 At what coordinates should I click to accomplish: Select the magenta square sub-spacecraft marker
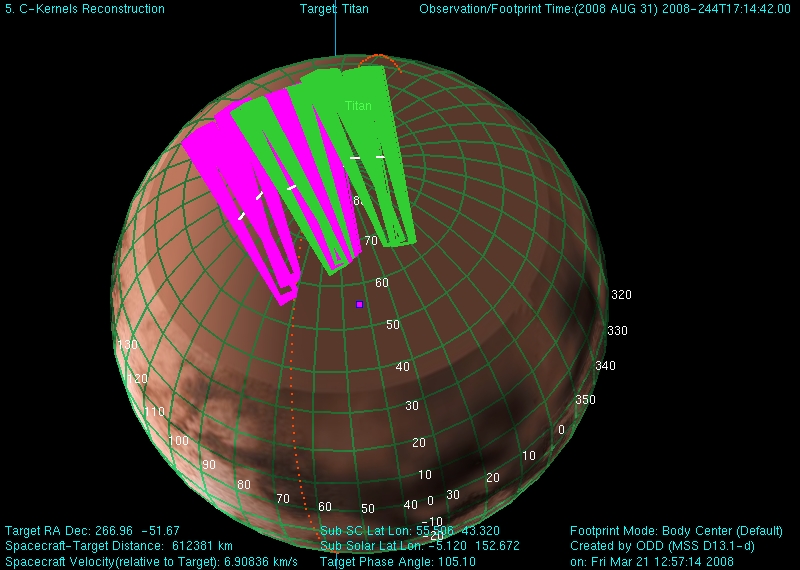pyautogui.click(x=359, y=305)
